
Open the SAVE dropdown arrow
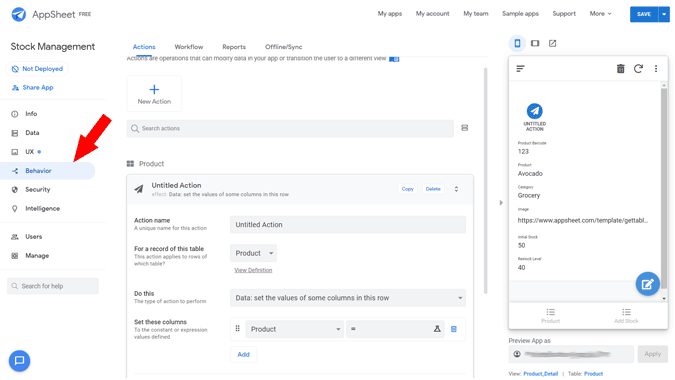(x=664, y=14)
